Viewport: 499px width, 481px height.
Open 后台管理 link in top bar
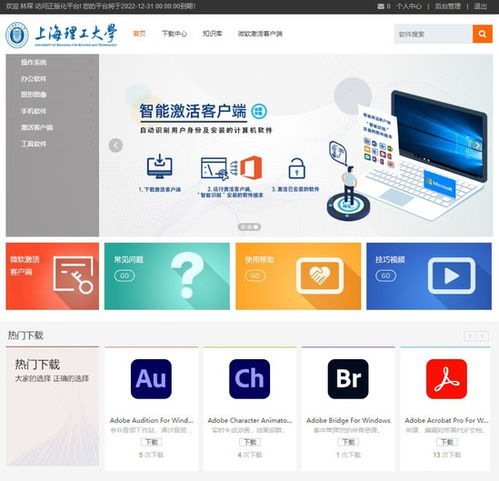[448, 6]
